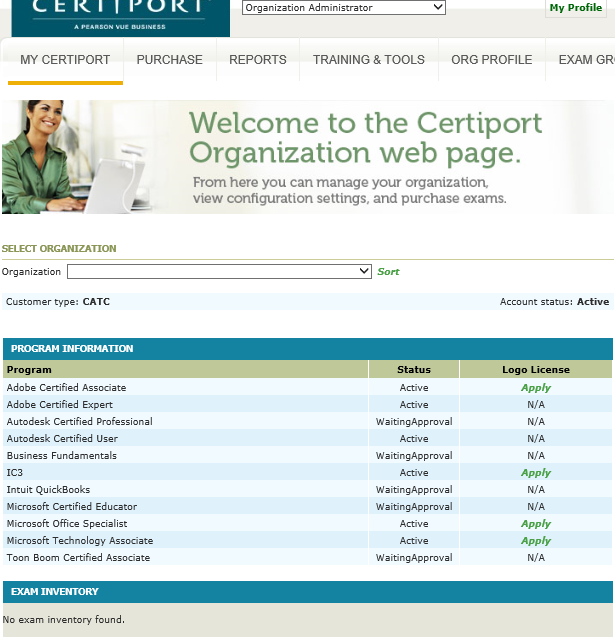Select the IC3 program name
Viewport: 615px width, 637px height.
[15, 472]
